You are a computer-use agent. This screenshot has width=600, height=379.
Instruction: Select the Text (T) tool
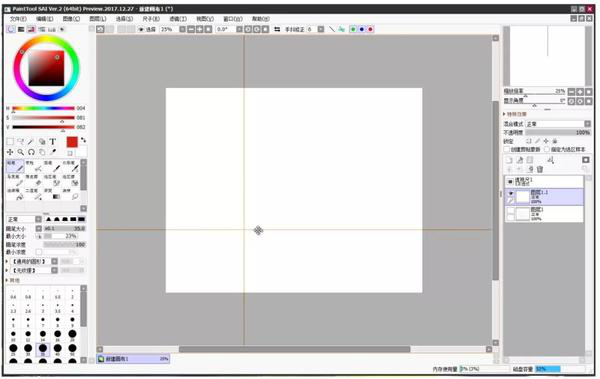click(53, 142)
